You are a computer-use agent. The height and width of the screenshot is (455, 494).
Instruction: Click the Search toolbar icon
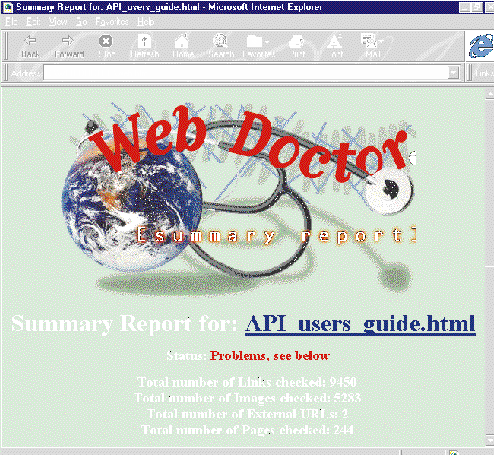point(221,46)
